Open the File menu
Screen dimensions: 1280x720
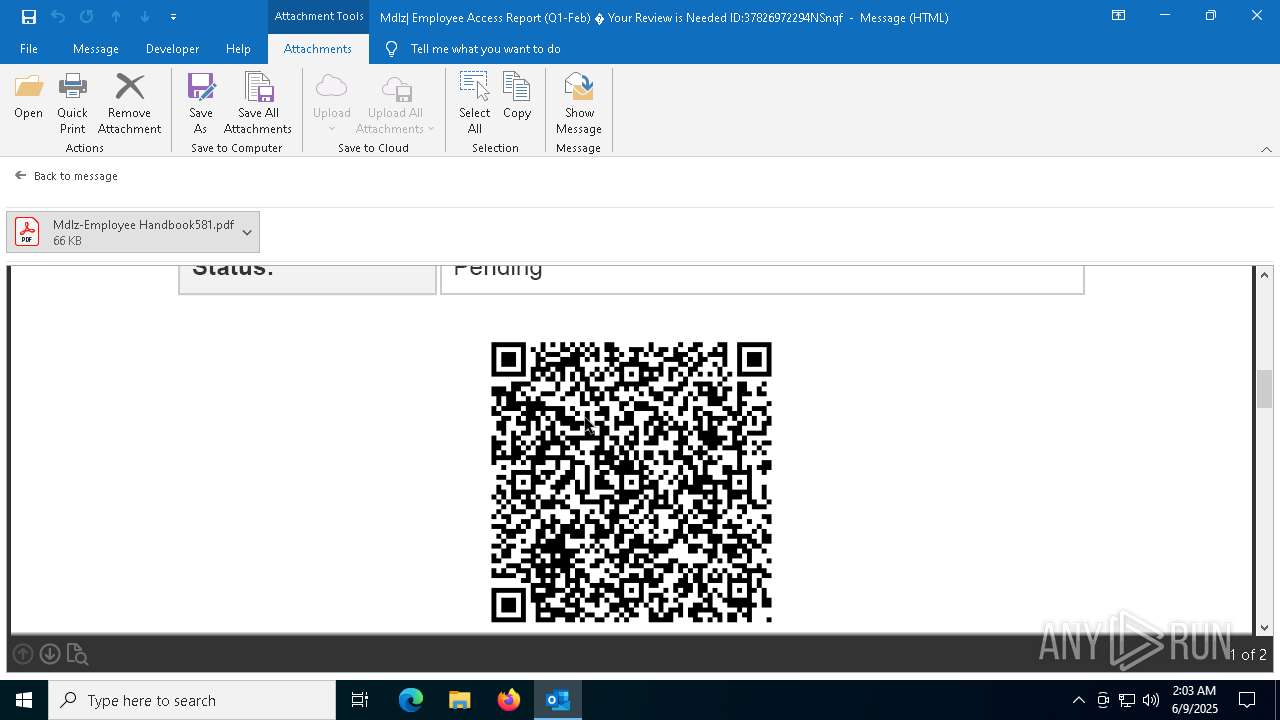pos(29,49)
